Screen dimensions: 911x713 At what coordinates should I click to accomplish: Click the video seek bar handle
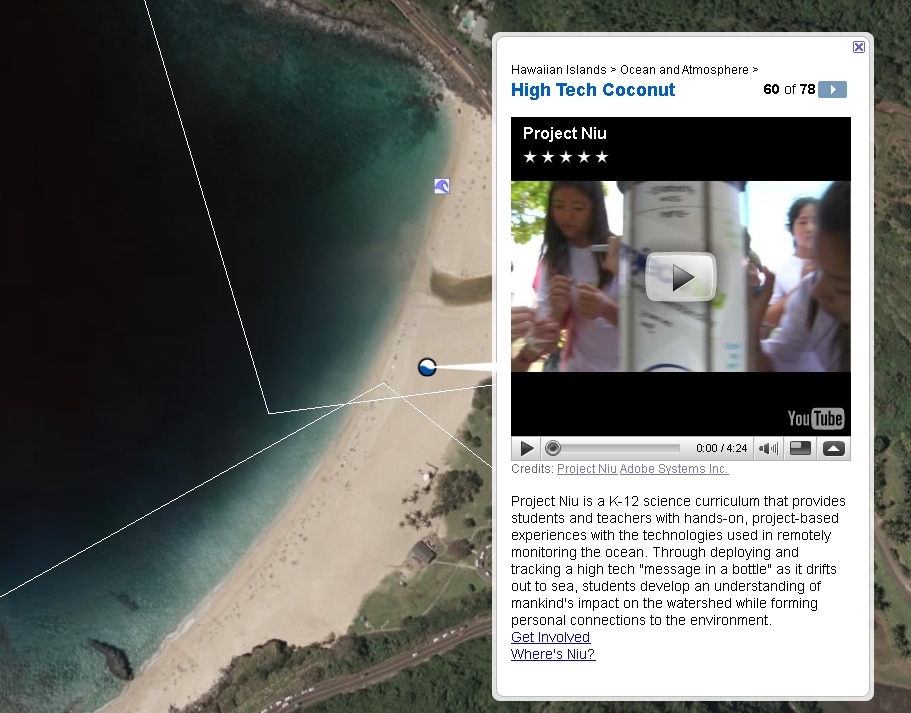coord(553,448)
